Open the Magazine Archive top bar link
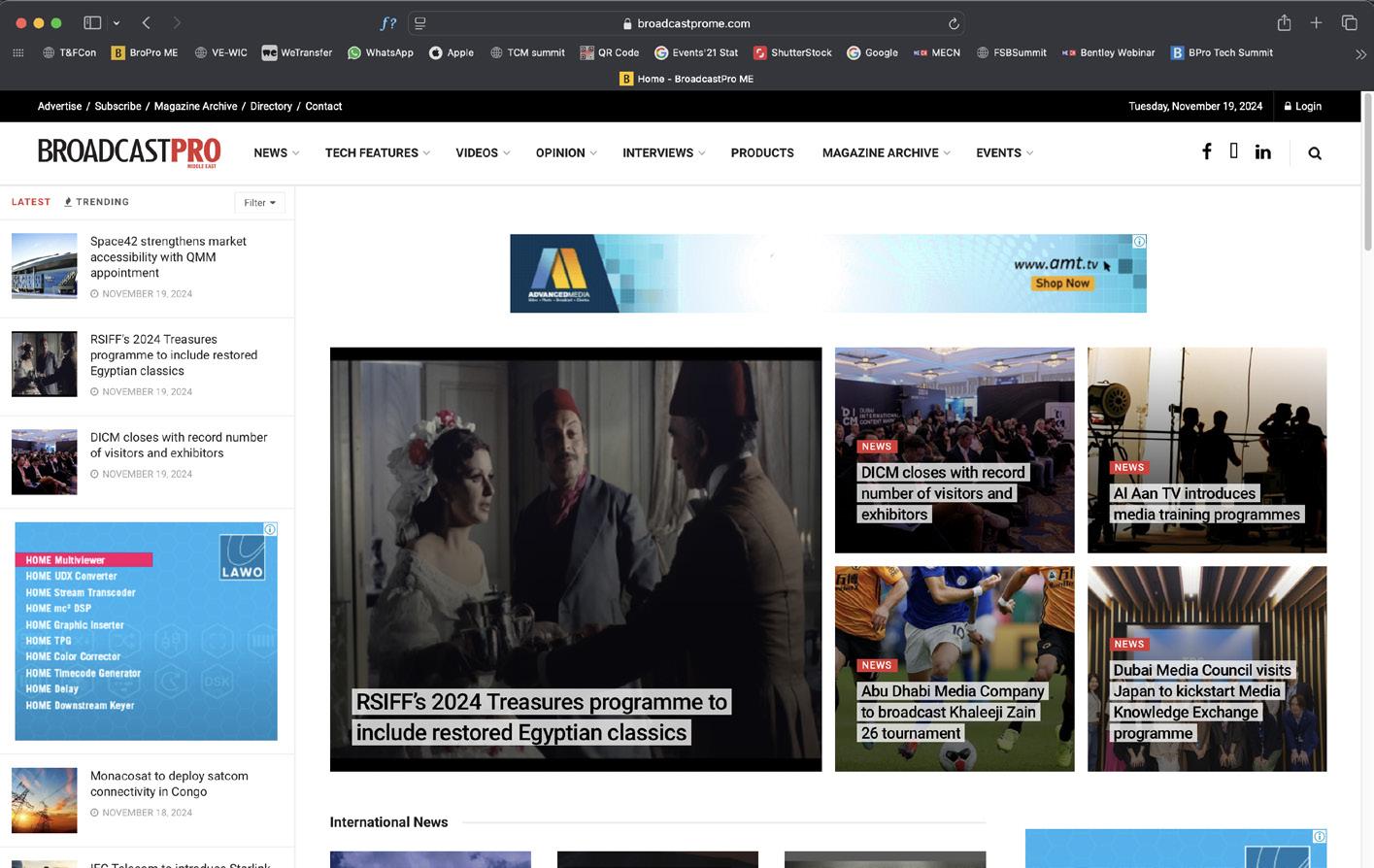Image resolution: width=1374 pixels, height=868 pixels. tap(195, 106)
